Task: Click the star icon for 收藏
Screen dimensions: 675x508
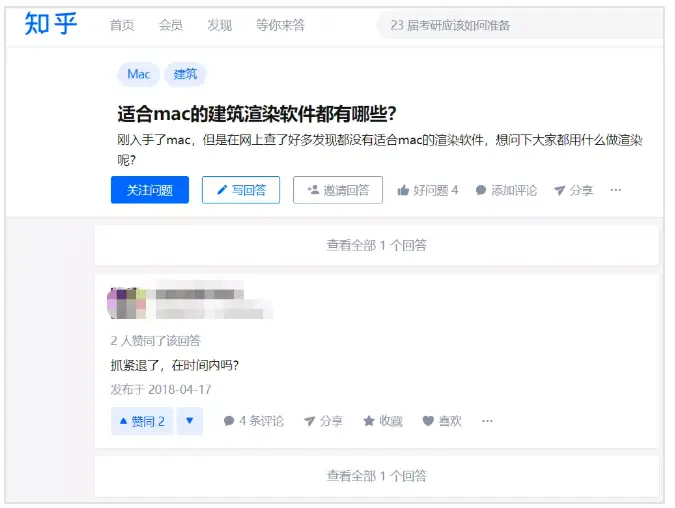Action: pyautogui.click(x=369, y=421)
